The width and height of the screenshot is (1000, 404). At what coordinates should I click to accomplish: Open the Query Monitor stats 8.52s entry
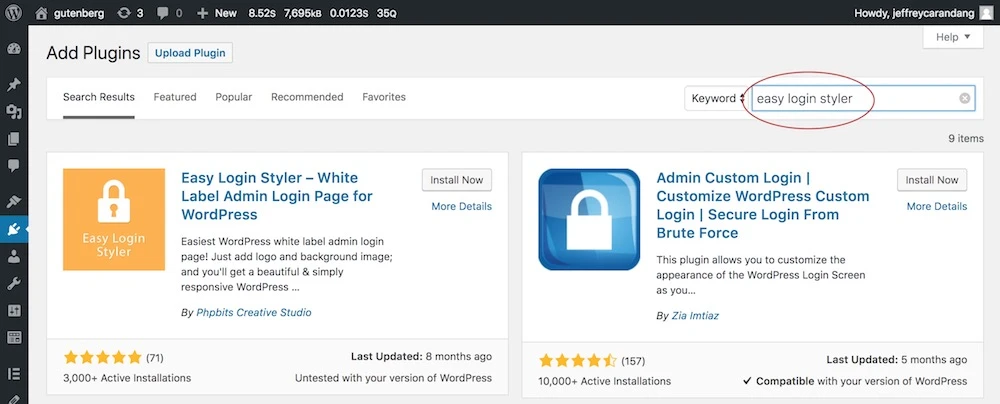pyautogui.click(x=261, y=13)
